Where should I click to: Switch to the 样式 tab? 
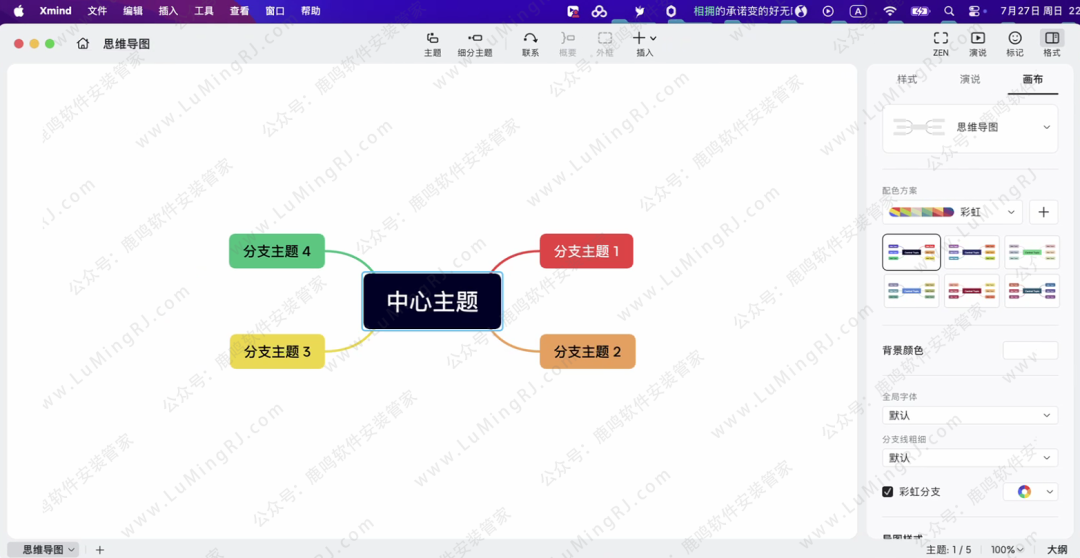[x=906, y=79]
